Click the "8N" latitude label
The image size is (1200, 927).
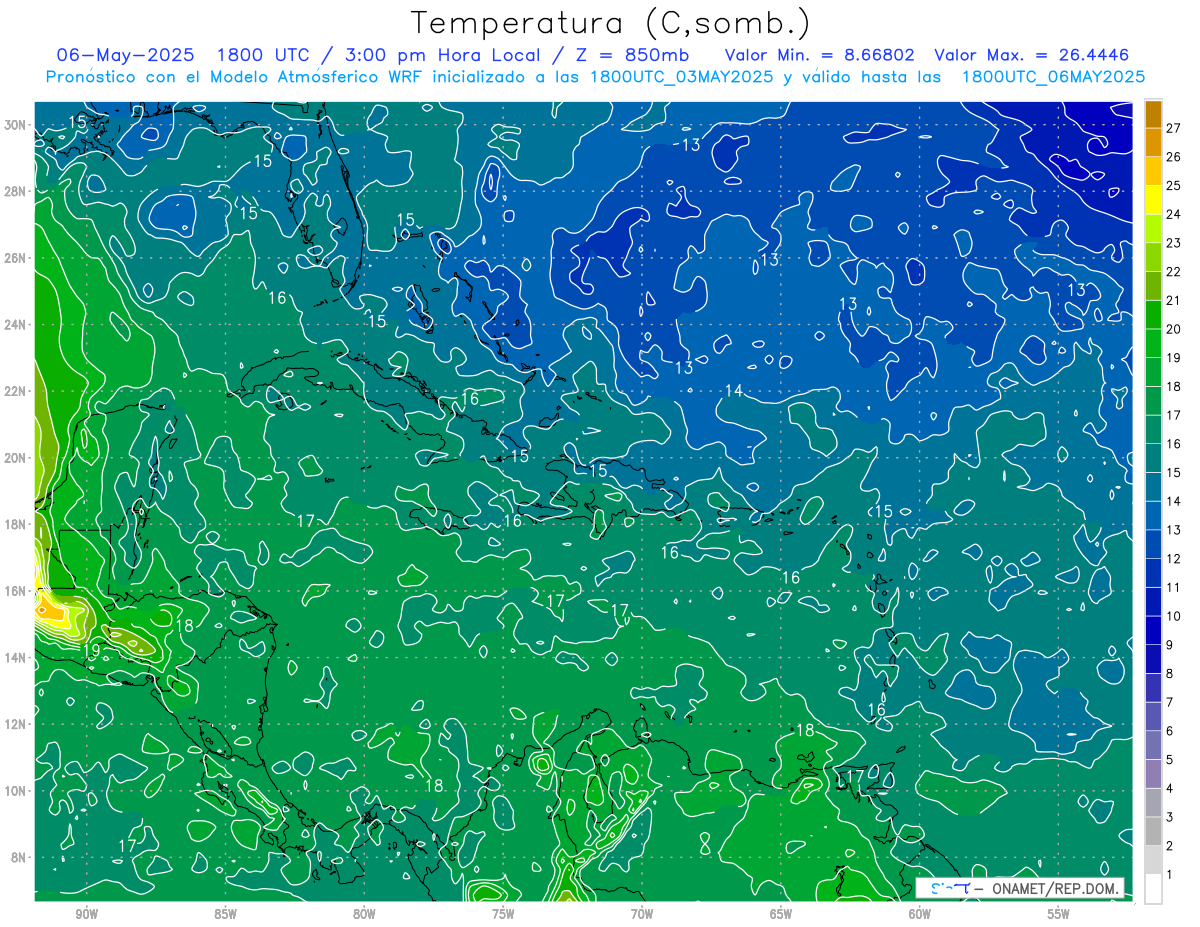pyautogui.click(x=19, y=857)
